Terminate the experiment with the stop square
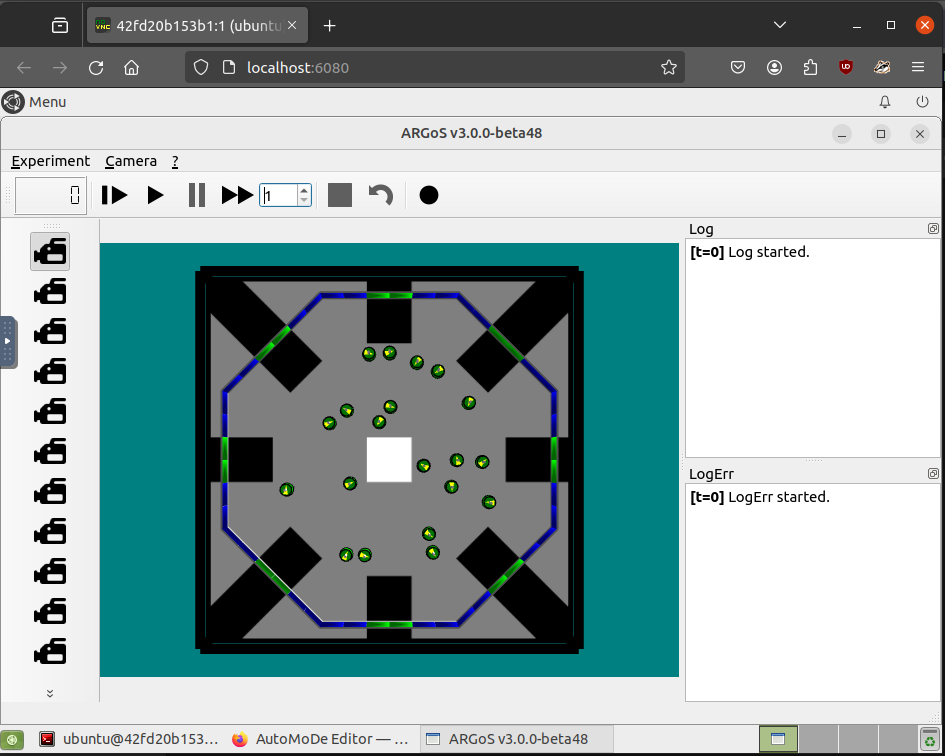945x756 pixels. coord(340,195)
